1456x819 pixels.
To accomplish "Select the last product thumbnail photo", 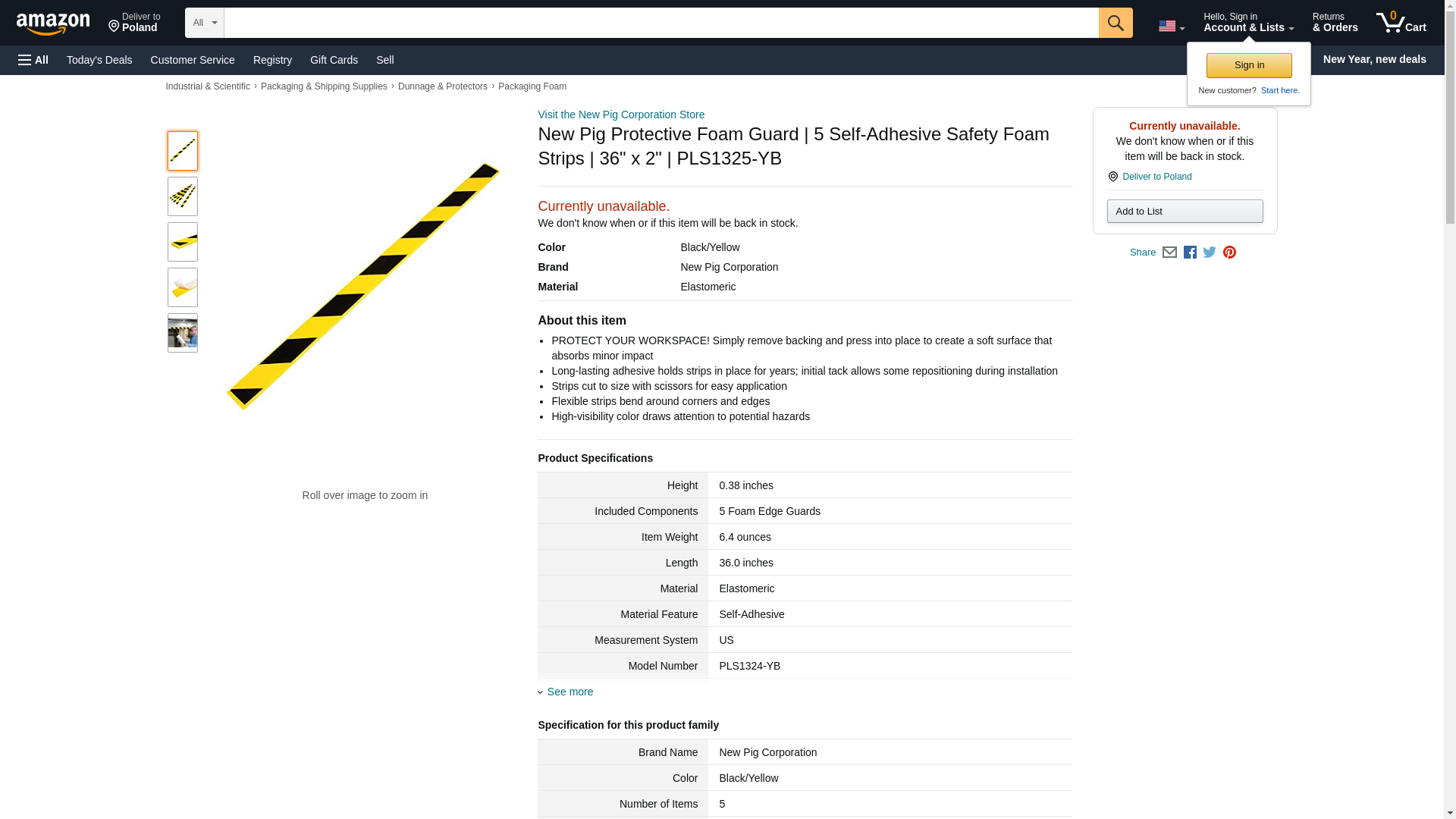I will click(183, 333).
